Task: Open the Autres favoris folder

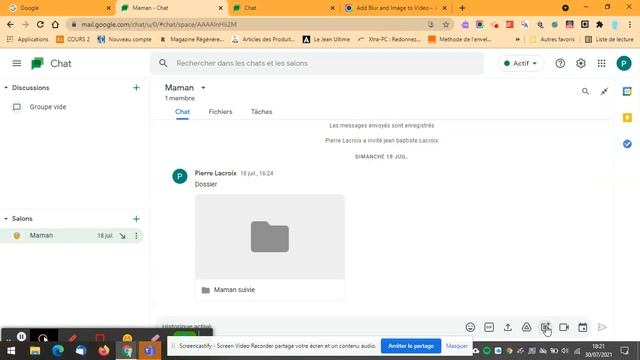Action: 552,40
